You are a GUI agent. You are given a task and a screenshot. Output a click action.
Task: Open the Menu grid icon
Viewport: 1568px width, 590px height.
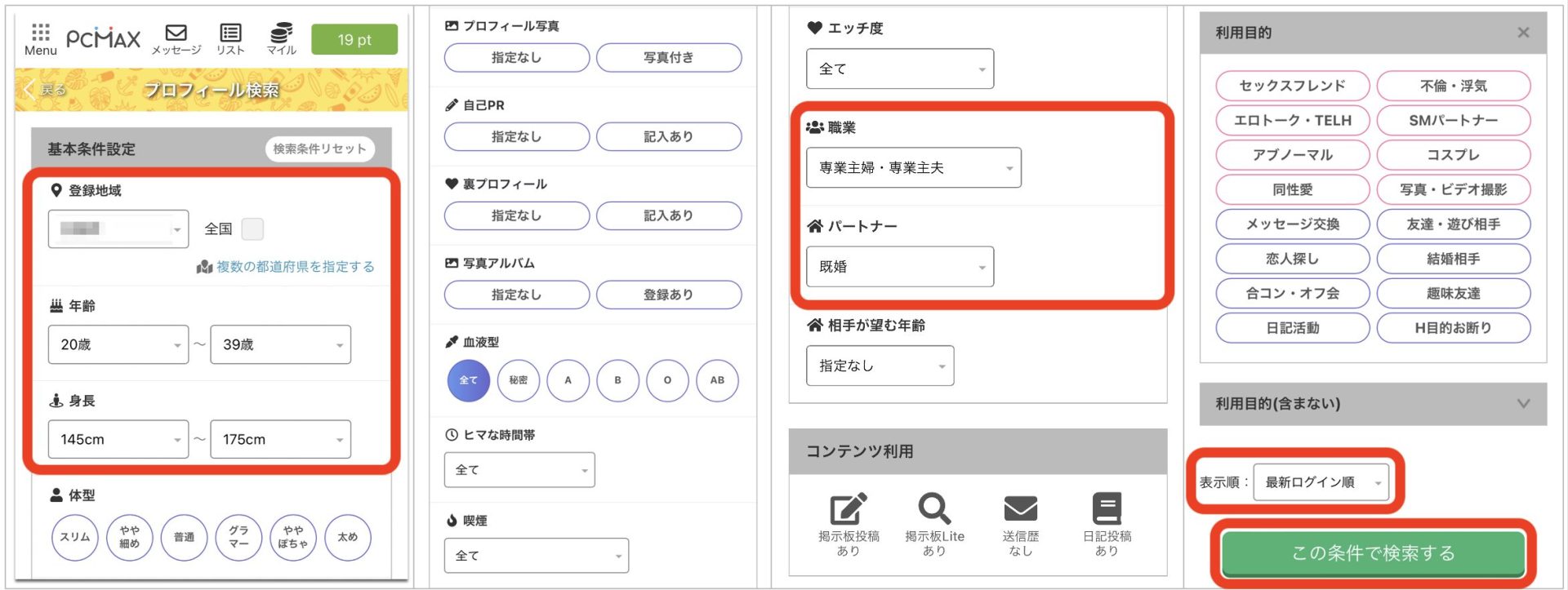coord(40,33)
